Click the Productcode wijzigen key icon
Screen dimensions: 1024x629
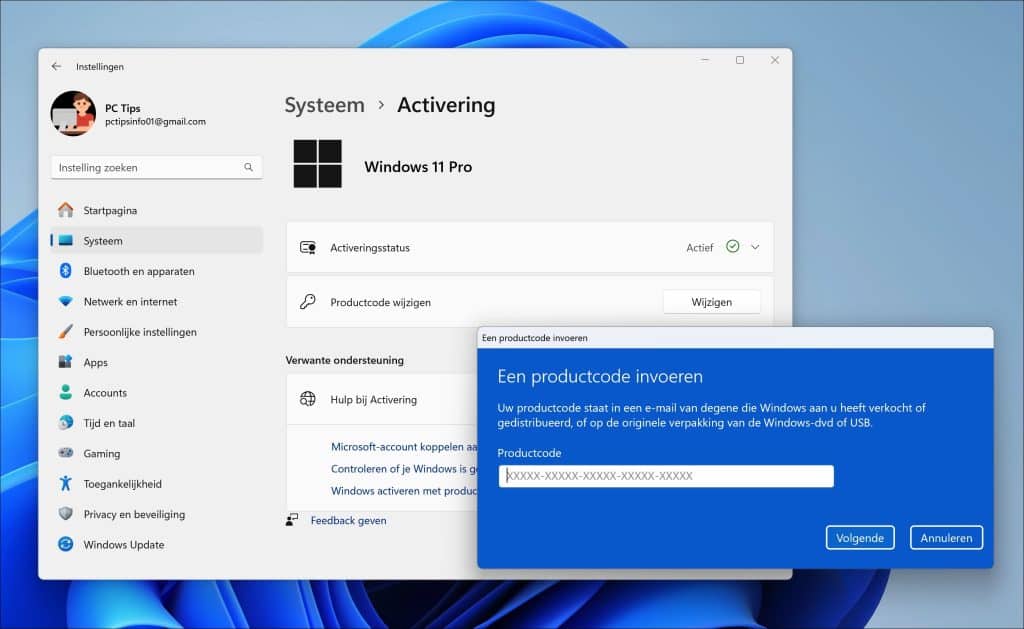[308, 302]
